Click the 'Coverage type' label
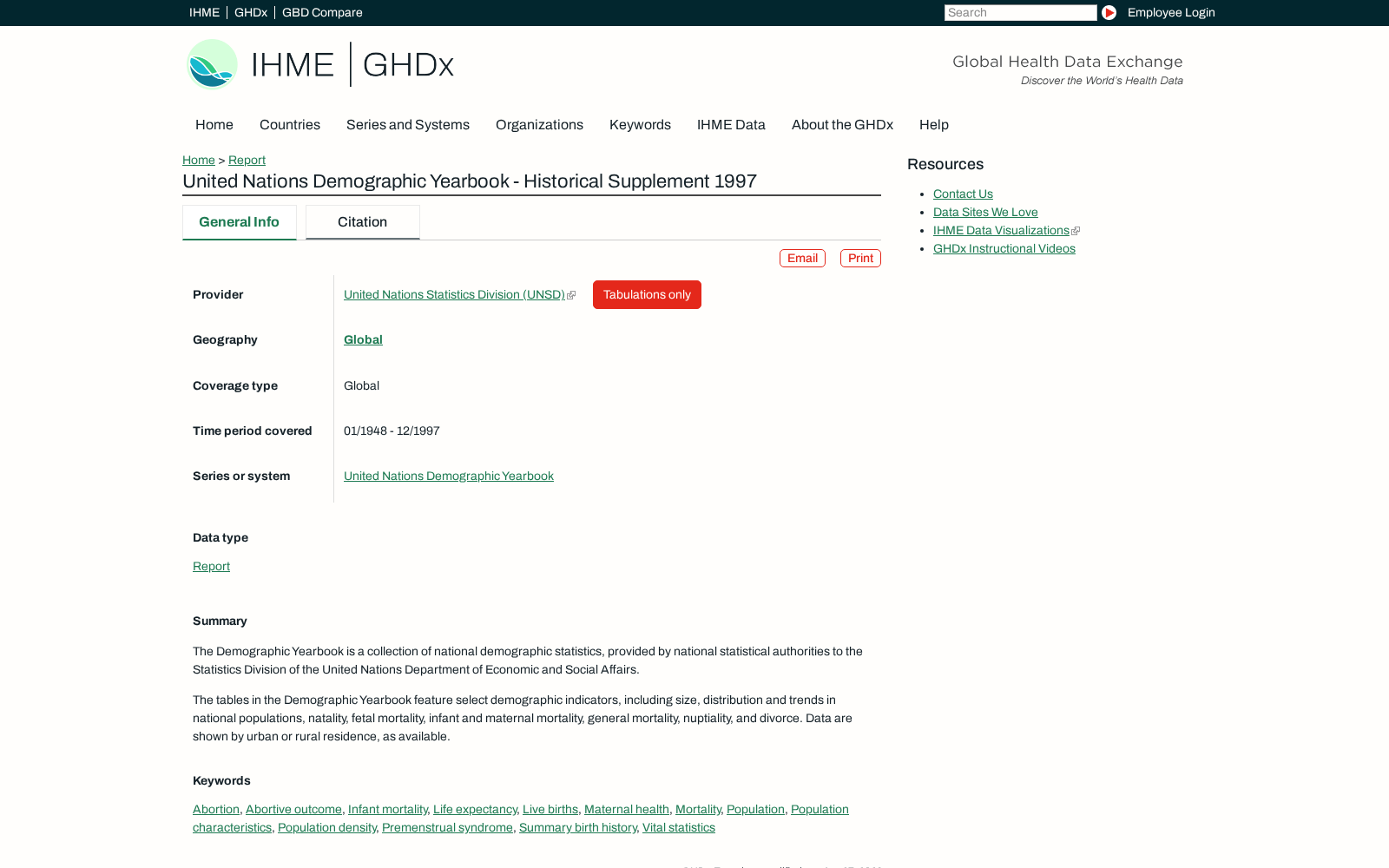Image resolution: width=1389 pixels, height=868 pixels. click(x=235, y=386)
